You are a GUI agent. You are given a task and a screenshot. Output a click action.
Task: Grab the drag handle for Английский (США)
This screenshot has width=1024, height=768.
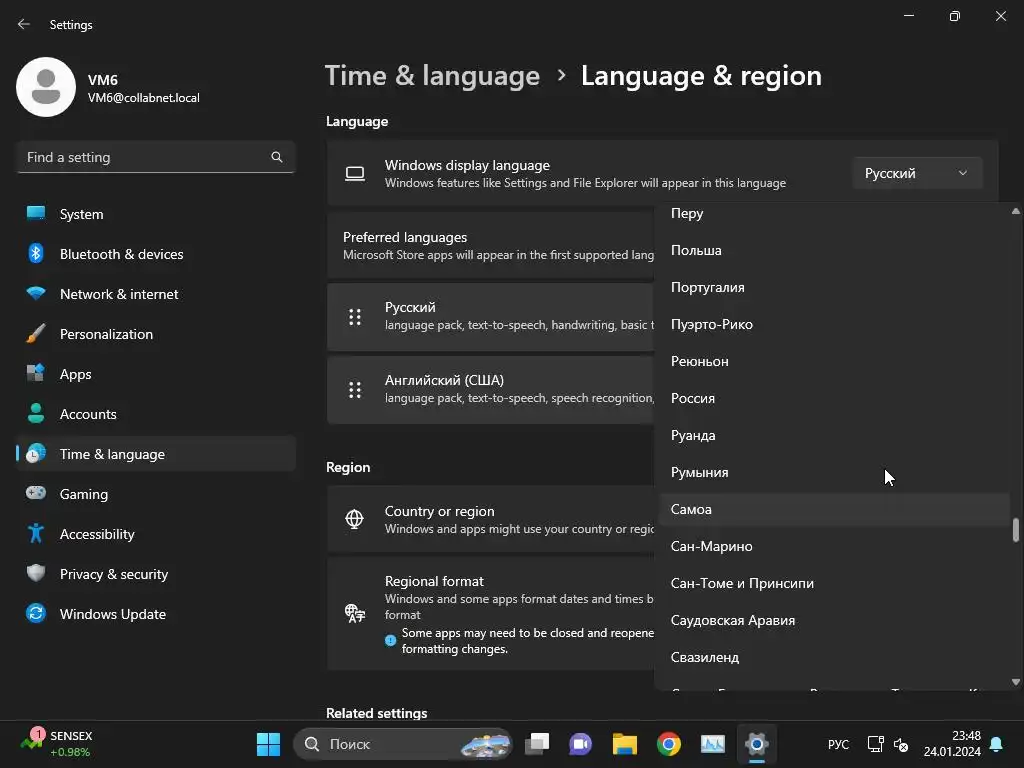[355, 390]
